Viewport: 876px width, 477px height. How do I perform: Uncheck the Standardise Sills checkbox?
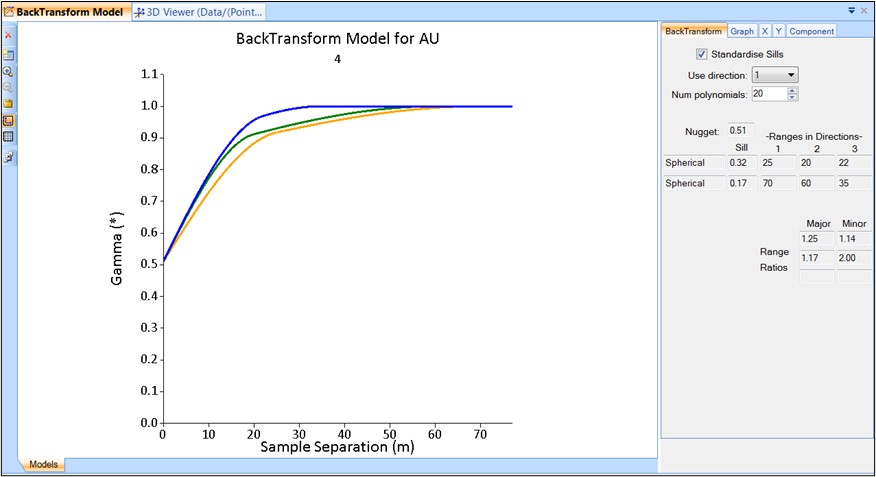pos(702,54)
